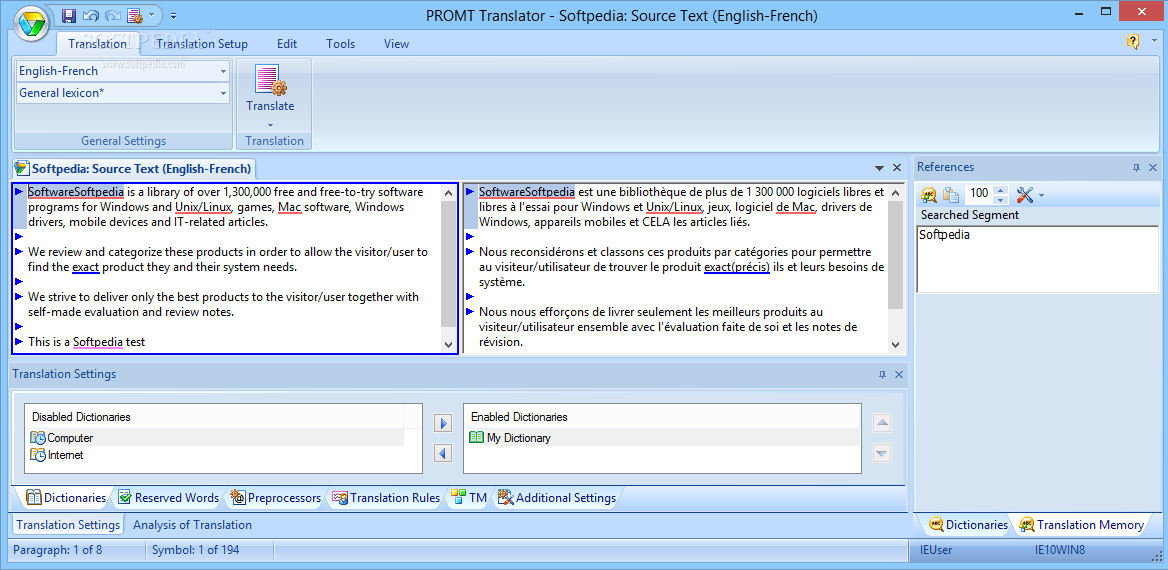The height and width of the screenshot is (570, 1168).
Task: Open the Preprocessors tab
Action: 276,497
